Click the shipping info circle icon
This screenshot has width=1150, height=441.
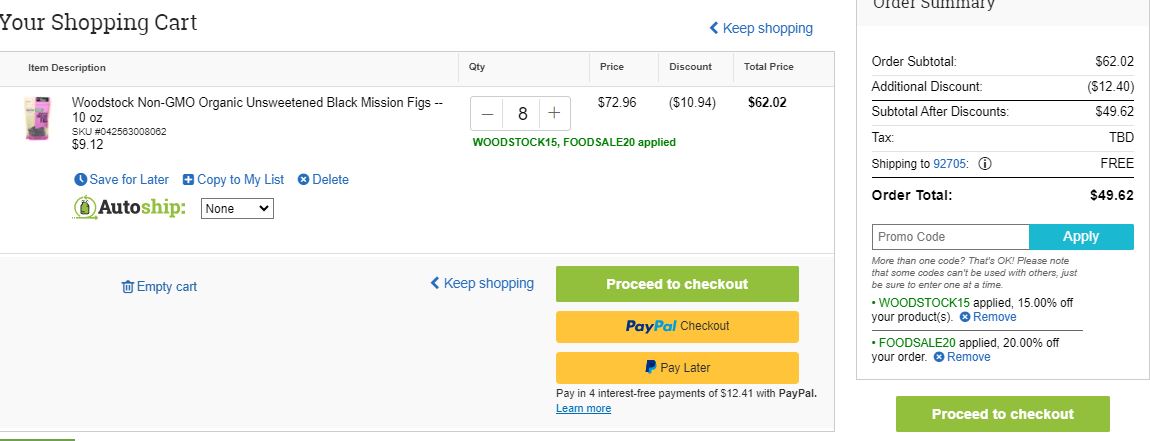click(x=985, y=164)
